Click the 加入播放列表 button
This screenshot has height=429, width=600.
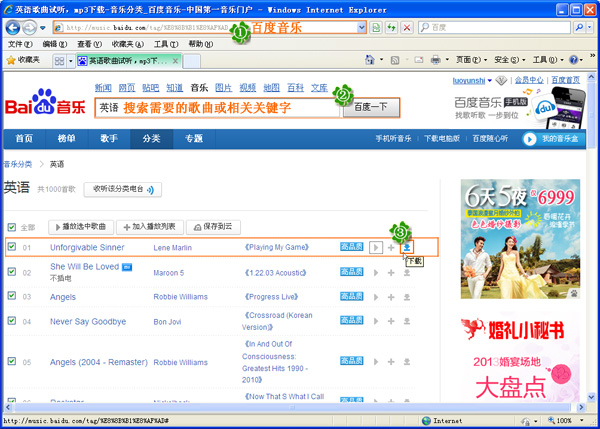tap(150, 227)
